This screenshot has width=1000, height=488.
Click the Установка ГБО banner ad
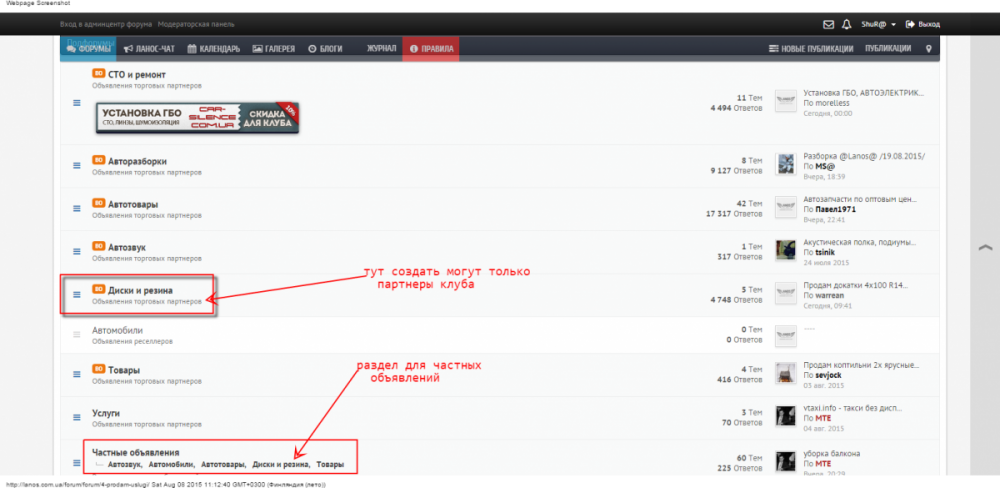(198, 118)
